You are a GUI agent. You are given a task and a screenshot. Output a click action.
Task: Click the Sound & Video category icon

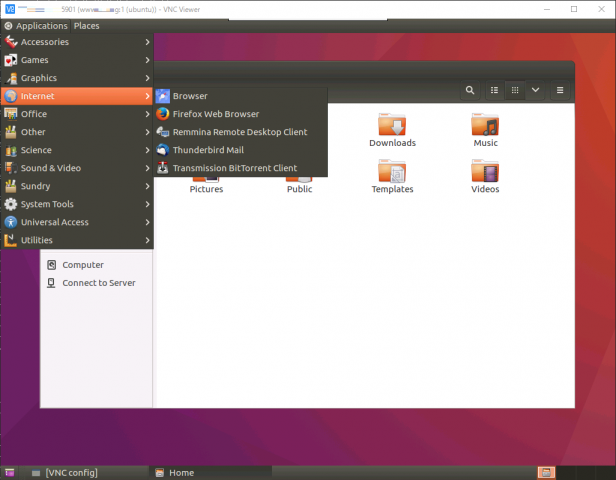pyautogui.click(x=11, y=168)
